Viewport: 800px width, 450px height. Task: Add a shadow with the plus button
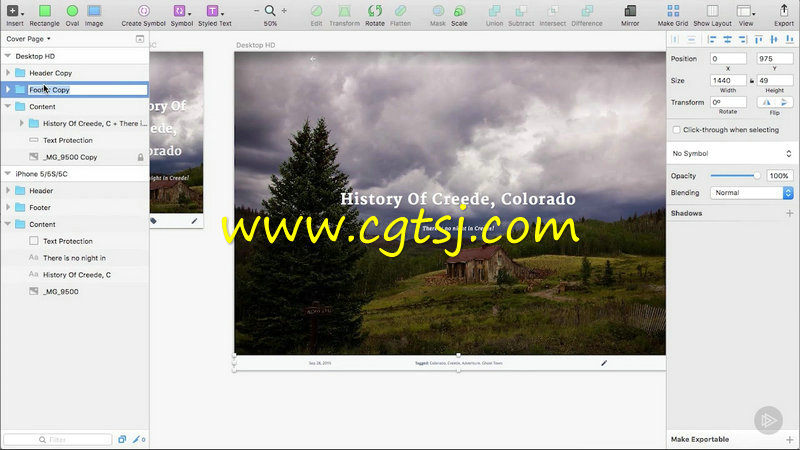(789, 213)
